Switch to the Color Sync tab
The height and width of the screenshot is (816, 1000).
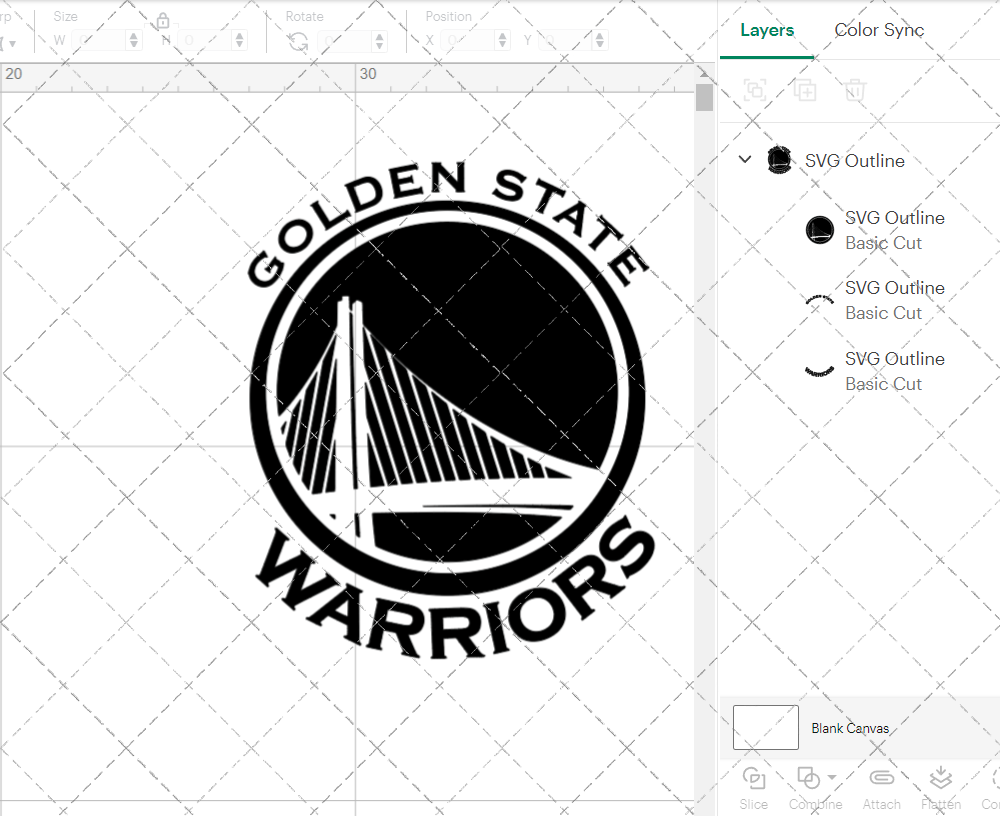tap(879, 30)
